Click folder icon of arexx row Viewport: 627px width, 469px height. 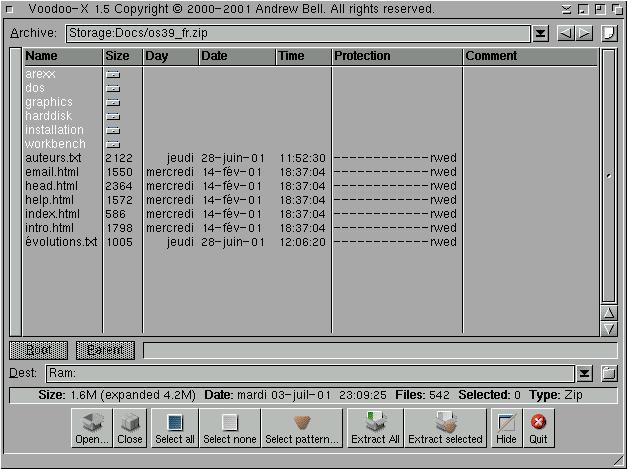click(113, 74)
